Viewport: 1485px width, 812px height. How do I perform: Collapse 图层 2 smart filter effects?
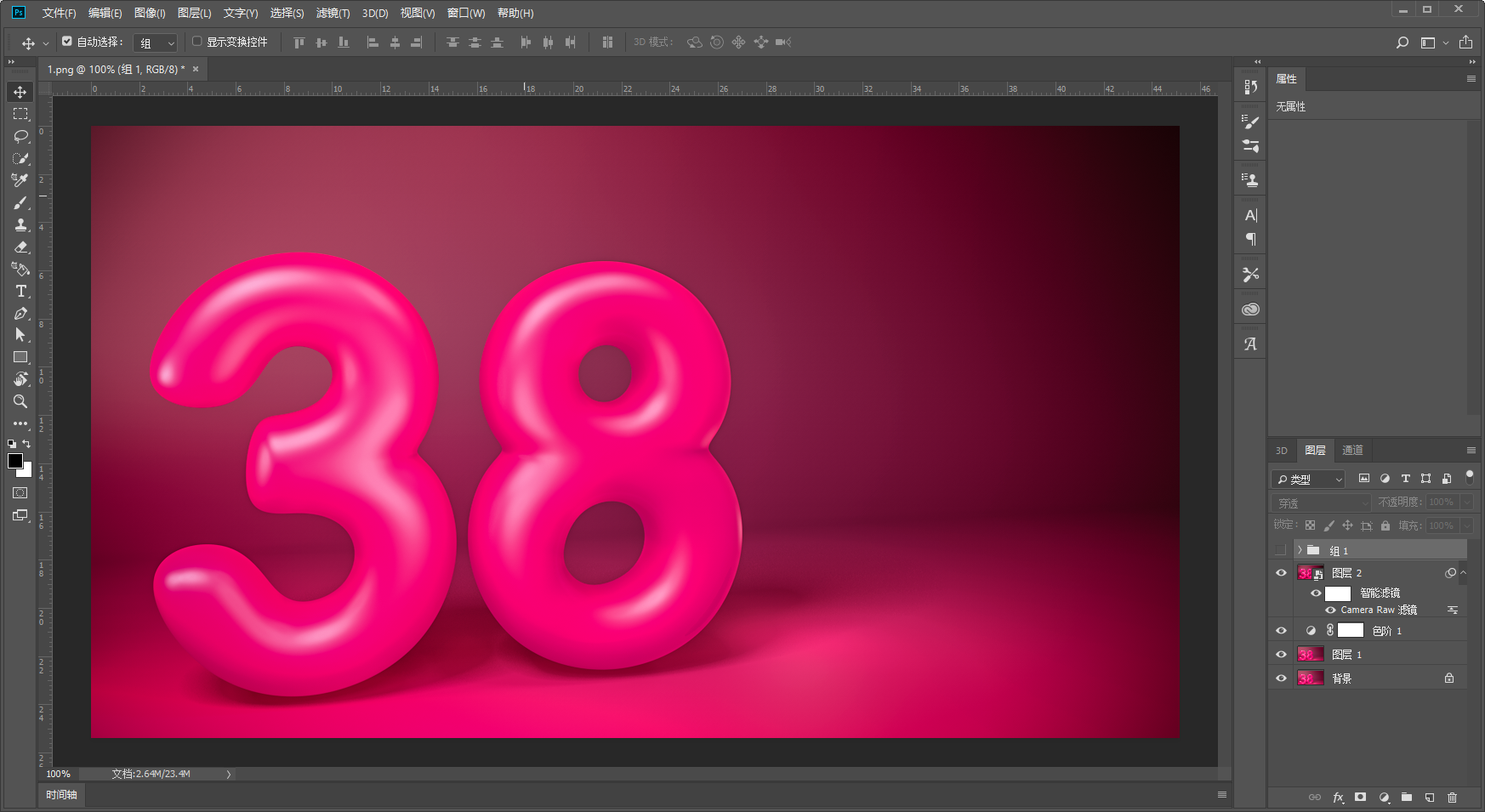tap(1463, 573)
